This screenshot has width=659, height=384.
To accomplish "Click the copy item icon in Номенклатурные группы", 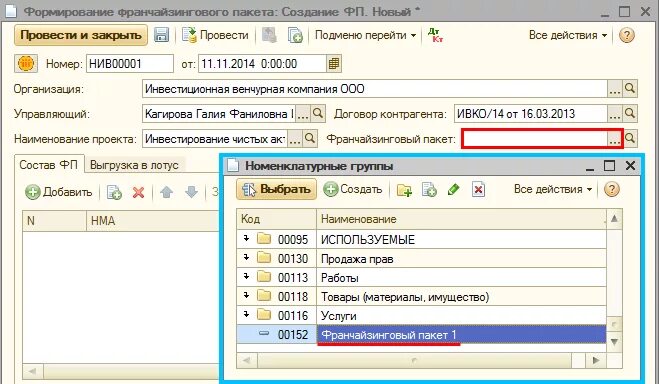I will [429, 190].
